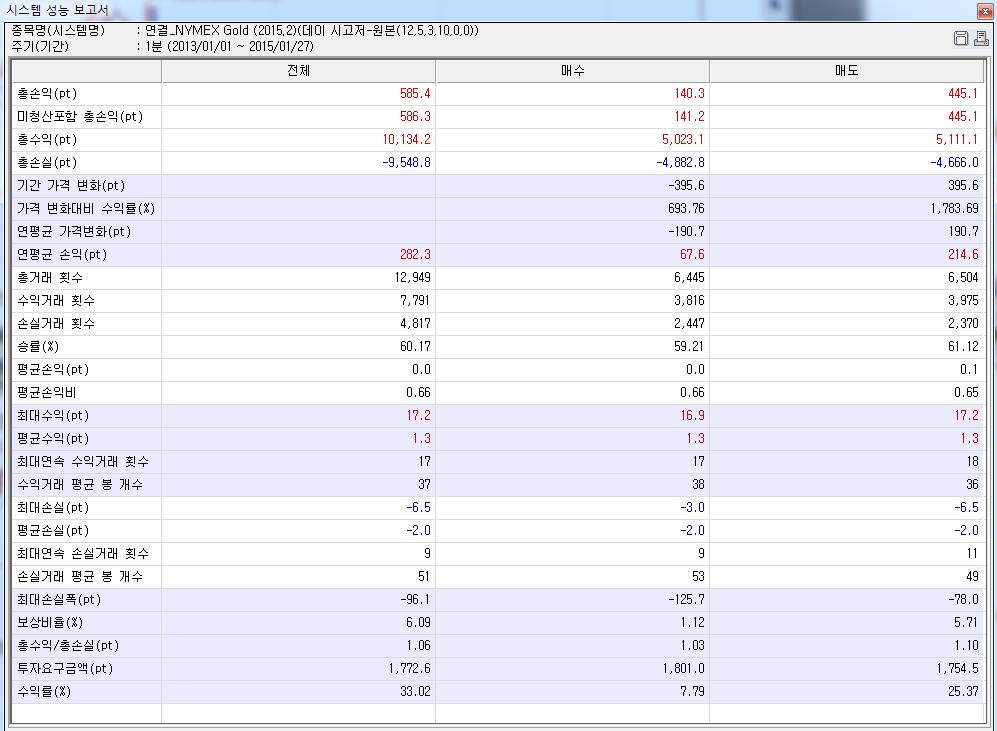This screenshot has width=997, height=731.
Task: Click the print report icon
Action: (980, 39)
